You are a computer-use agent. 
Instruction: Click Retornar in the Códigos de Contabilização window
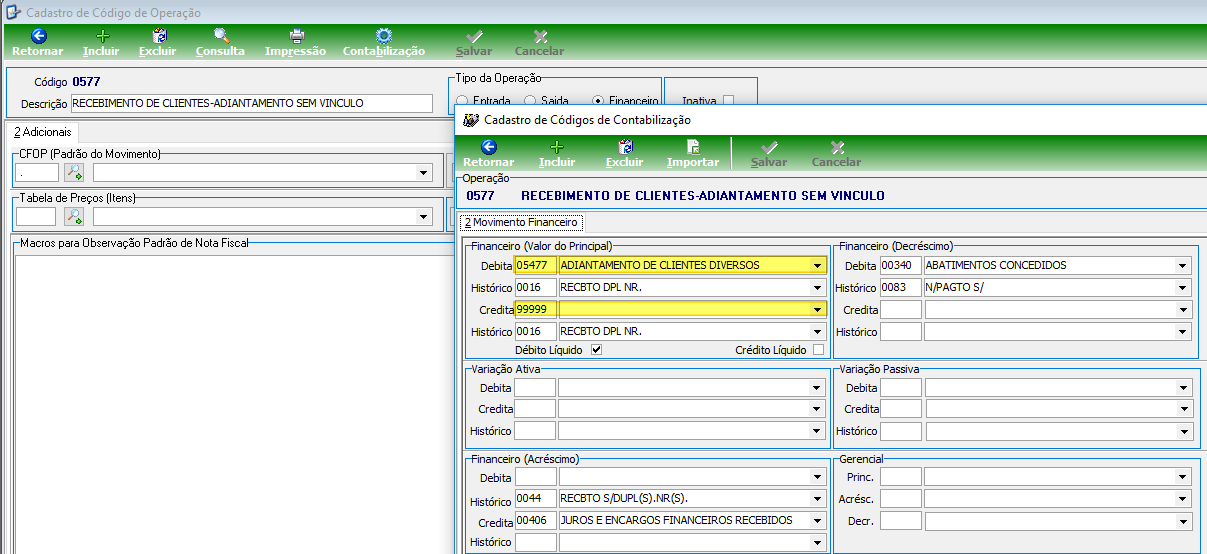point(489,153)
